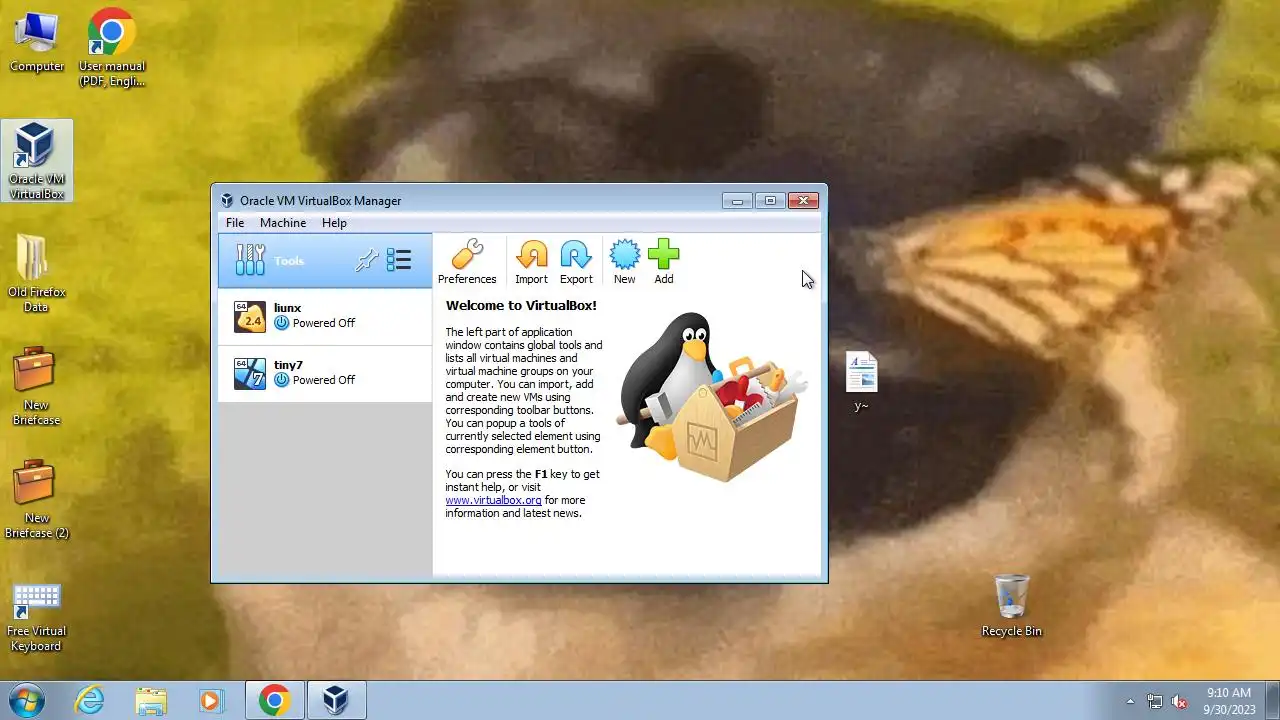Click the muted volume tray icon

1180,701
